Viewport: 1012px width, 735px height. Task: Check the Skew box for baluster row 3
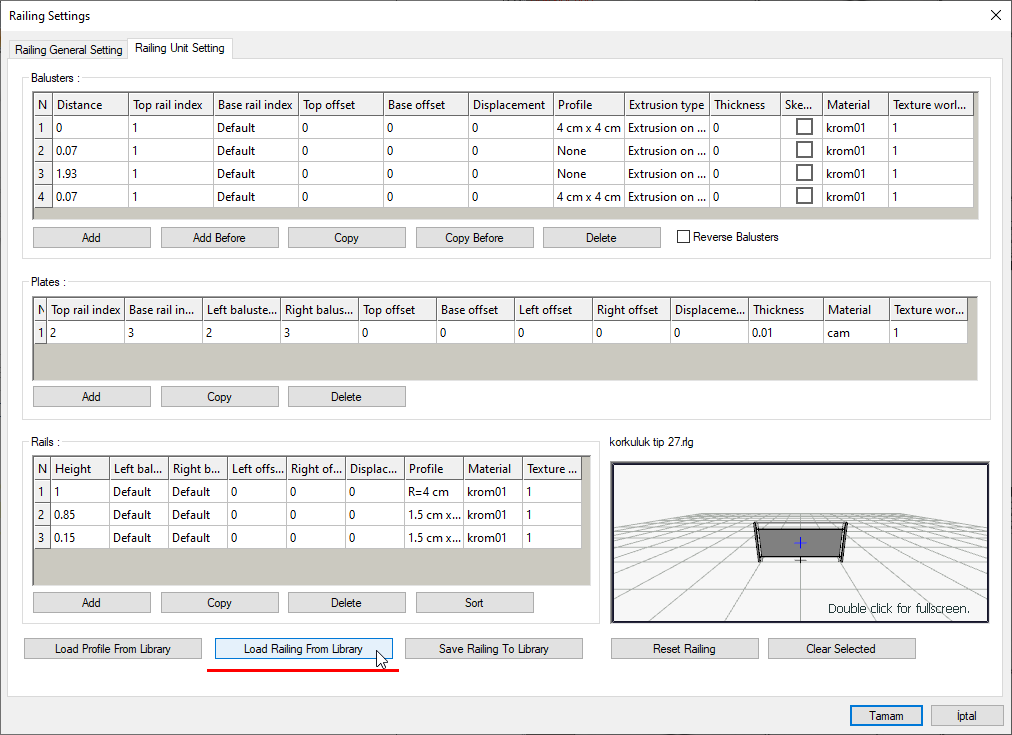804,173
